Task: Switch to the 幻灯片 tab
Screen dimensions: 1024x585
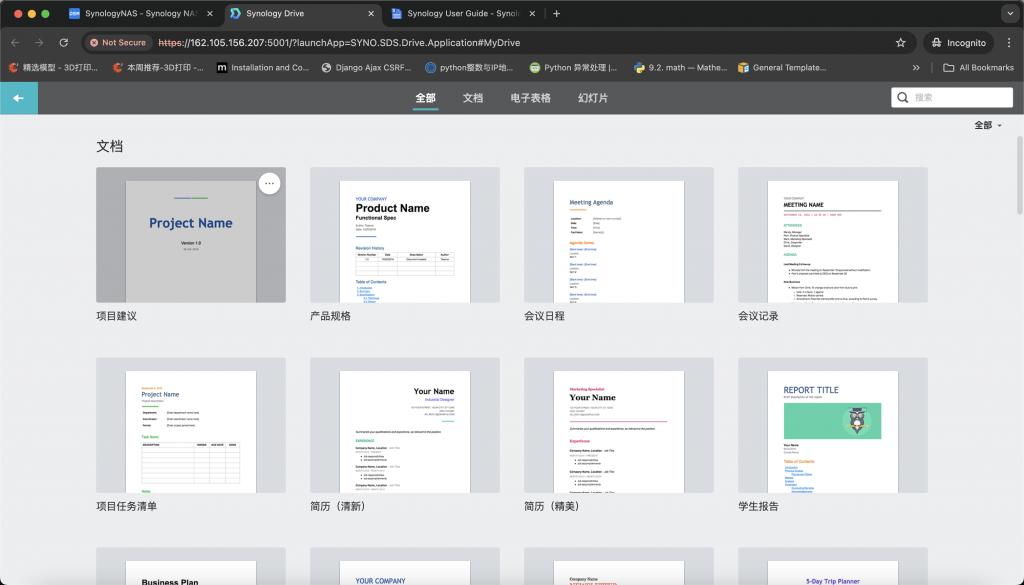Action: (593, 98)
